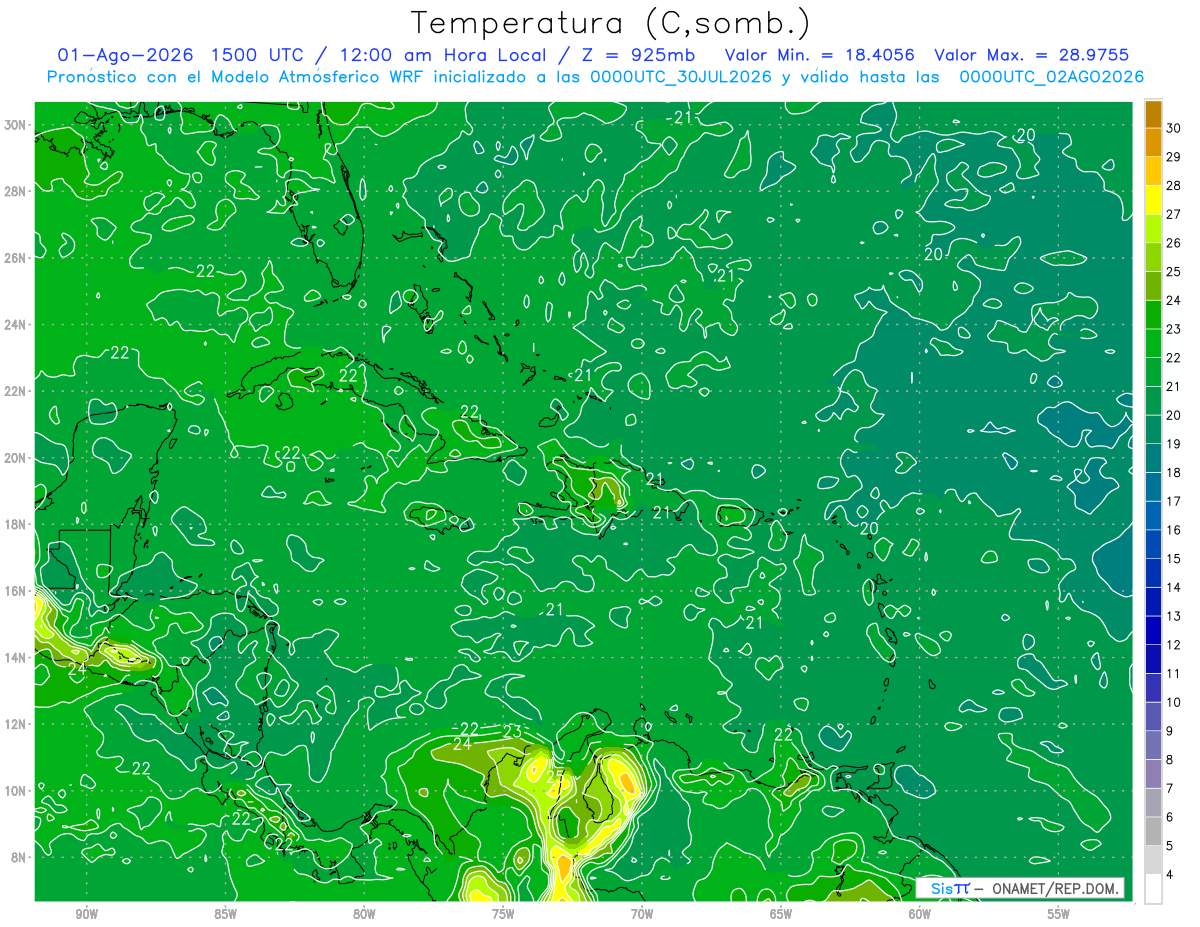Screen dimensions: 1200x927
Task: Click the 28N latitude axis label
Action: 16,191
